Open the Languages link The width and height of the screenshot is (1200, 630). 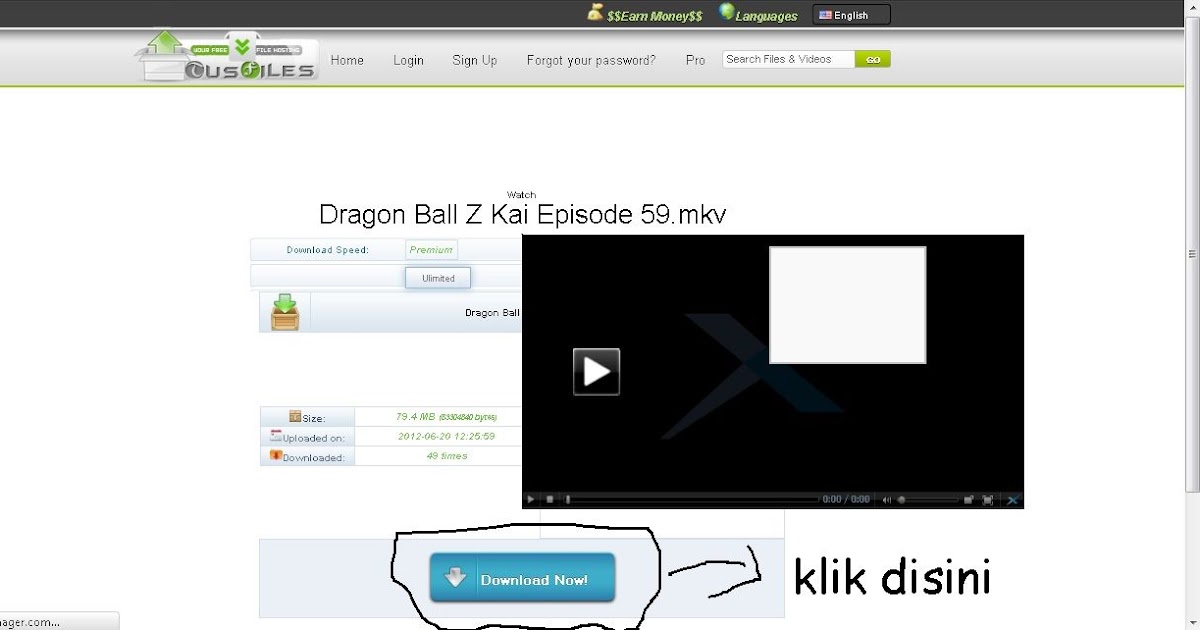pyautogui.click(x=768, y=16)
